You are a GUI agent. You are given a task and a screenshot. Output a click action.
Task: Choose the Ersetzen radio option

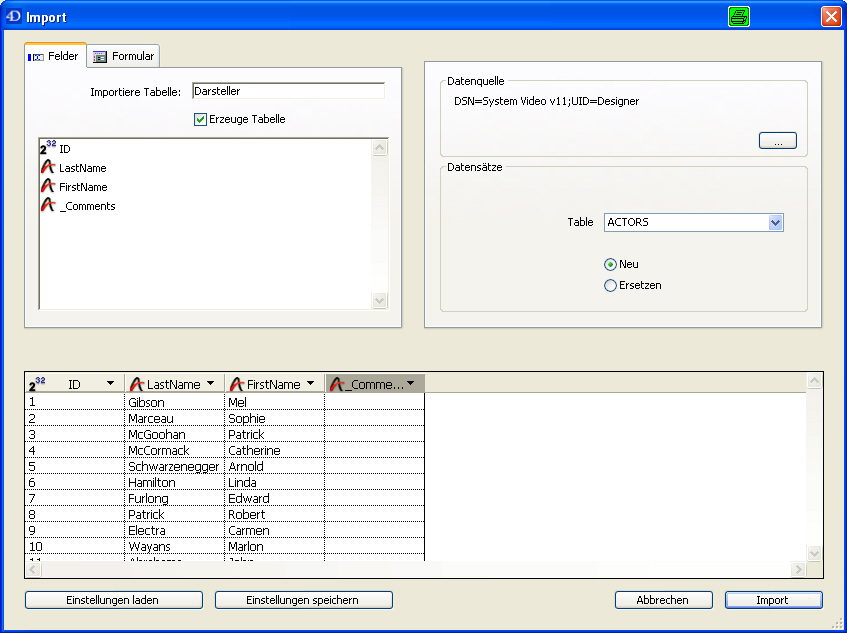[x=610, y=285]
